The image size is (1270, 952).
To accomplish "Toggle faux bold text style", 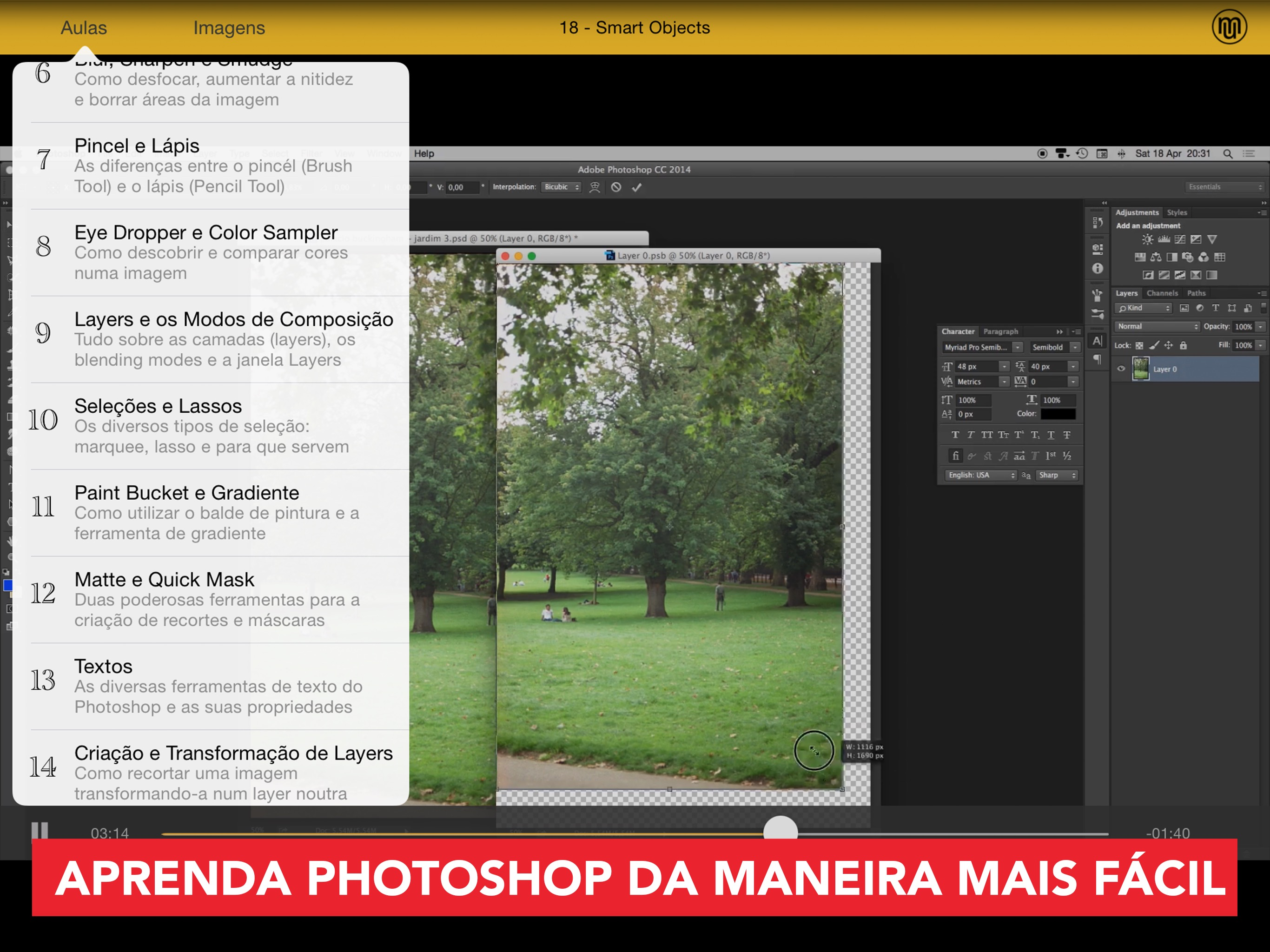I will (x=955, y=435).
